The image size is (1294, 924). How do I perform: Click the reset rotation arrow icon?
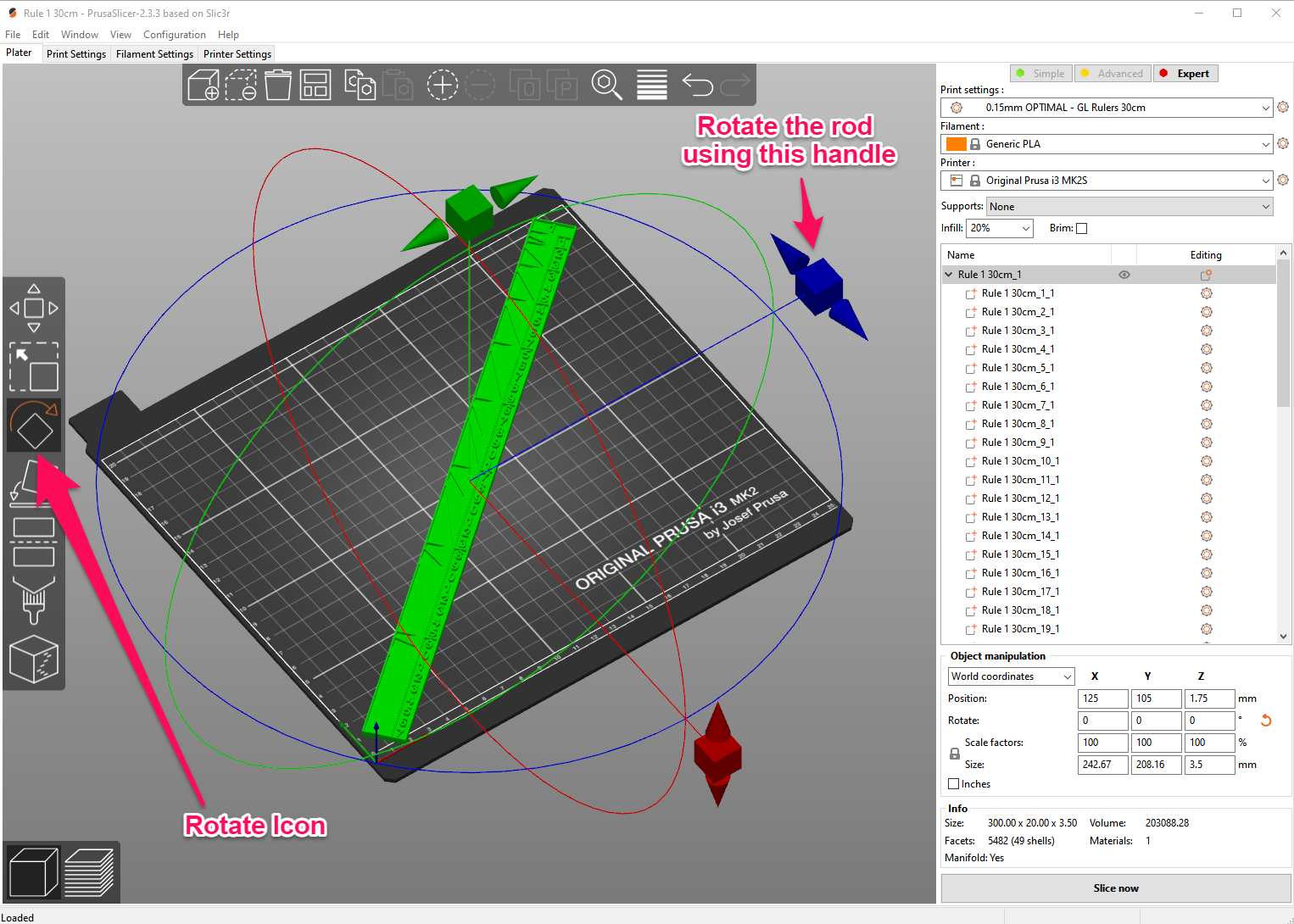[1266, 721]
